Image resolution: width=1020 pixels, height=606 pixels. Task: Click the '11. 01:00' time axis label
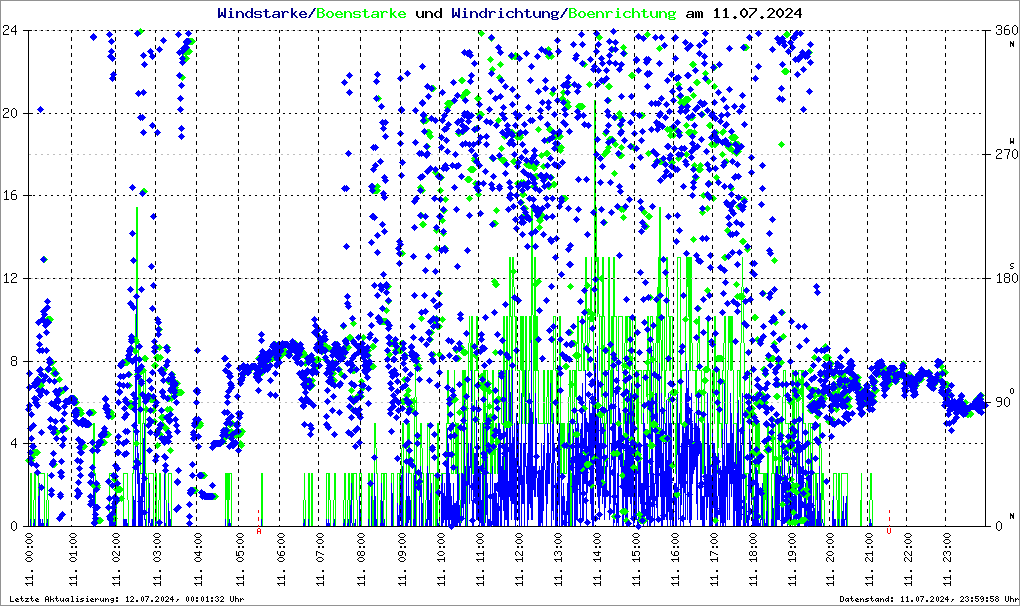click(x=72, y=559)
